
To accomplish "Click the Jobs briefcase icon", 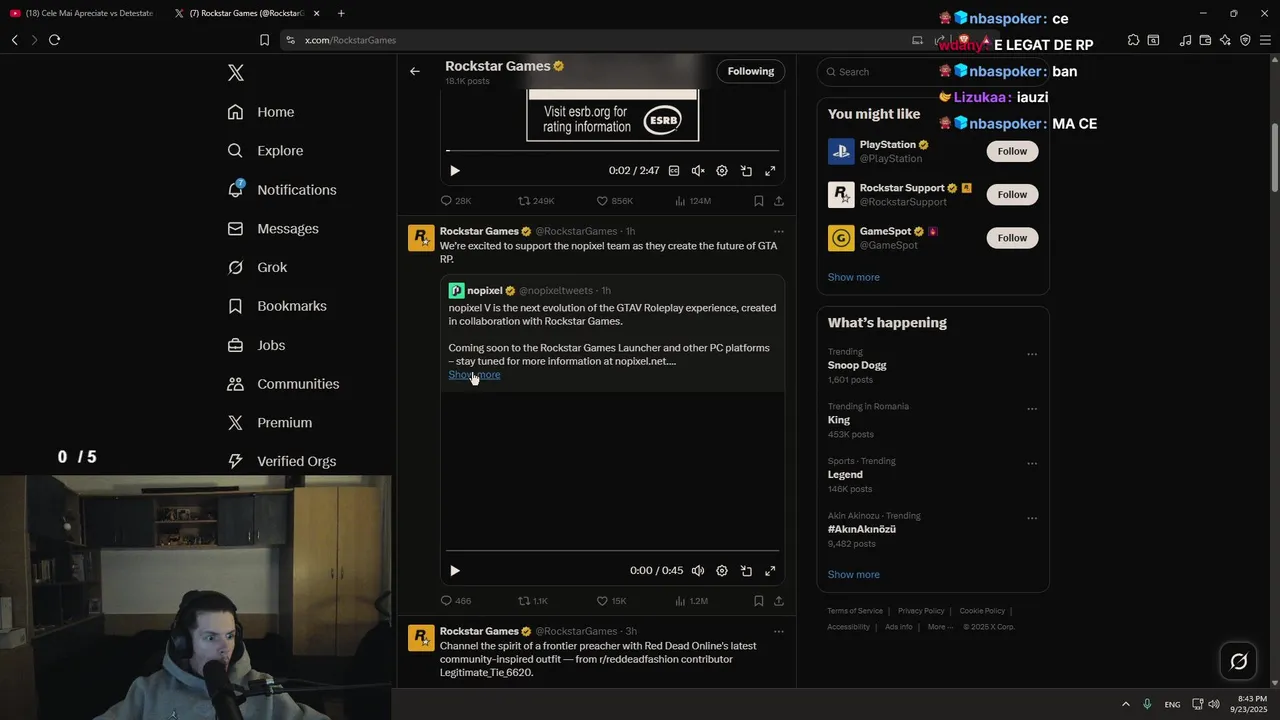I will coord(235,345).
